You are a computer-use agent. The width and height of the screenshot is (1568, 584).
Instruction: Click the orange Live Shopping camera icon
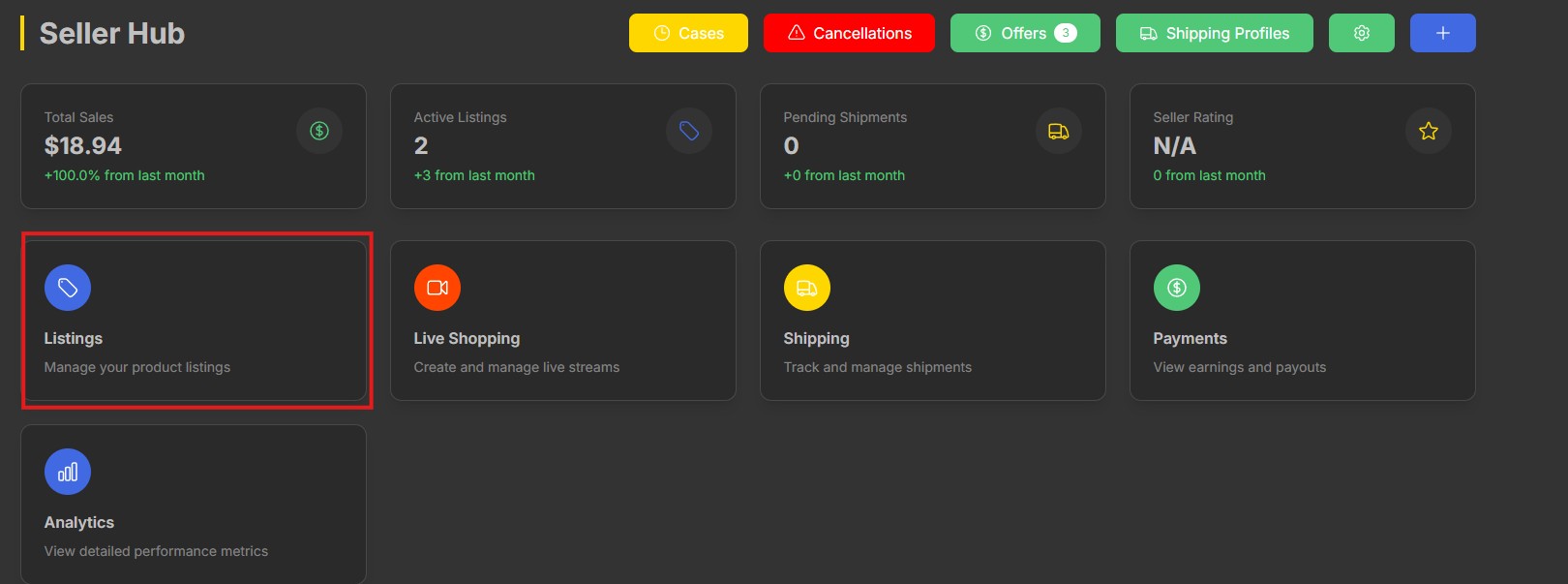[x=437, y=288]
